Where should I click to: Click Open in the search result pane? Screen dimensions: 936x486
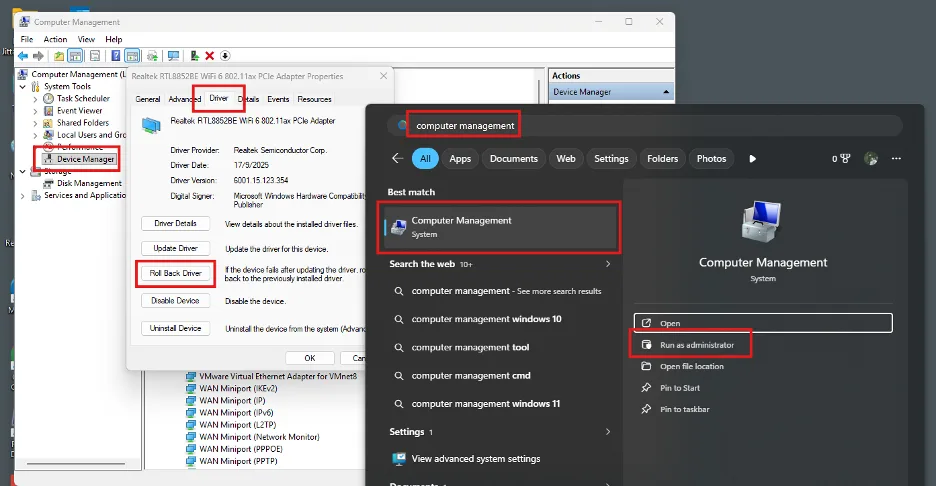(x=763, y=323)
